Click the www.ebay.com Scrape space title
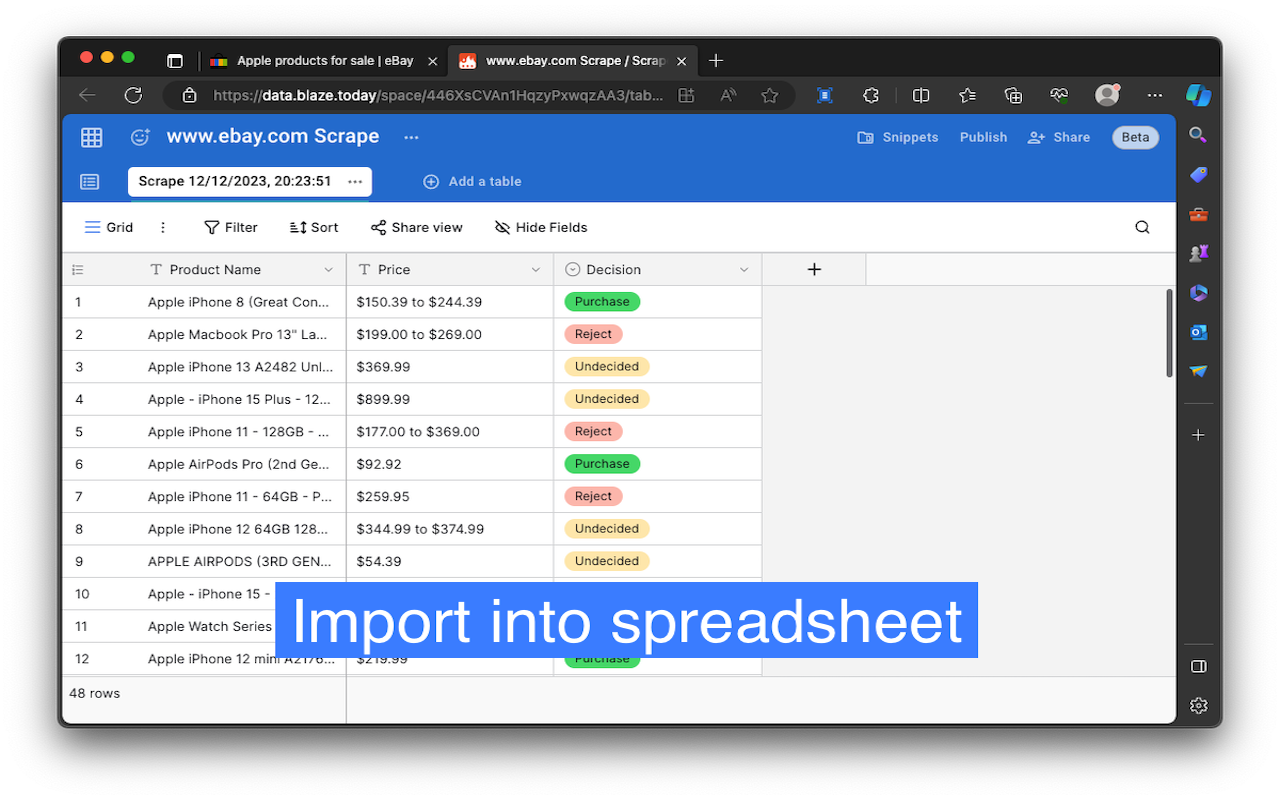The image size is (1280, 800). click(x=273, y=136)
